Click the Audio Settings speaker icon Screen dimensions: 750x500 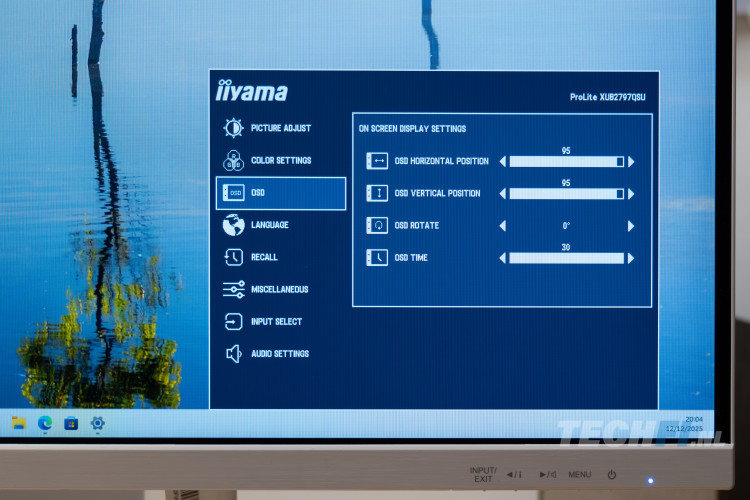point(233,354)
